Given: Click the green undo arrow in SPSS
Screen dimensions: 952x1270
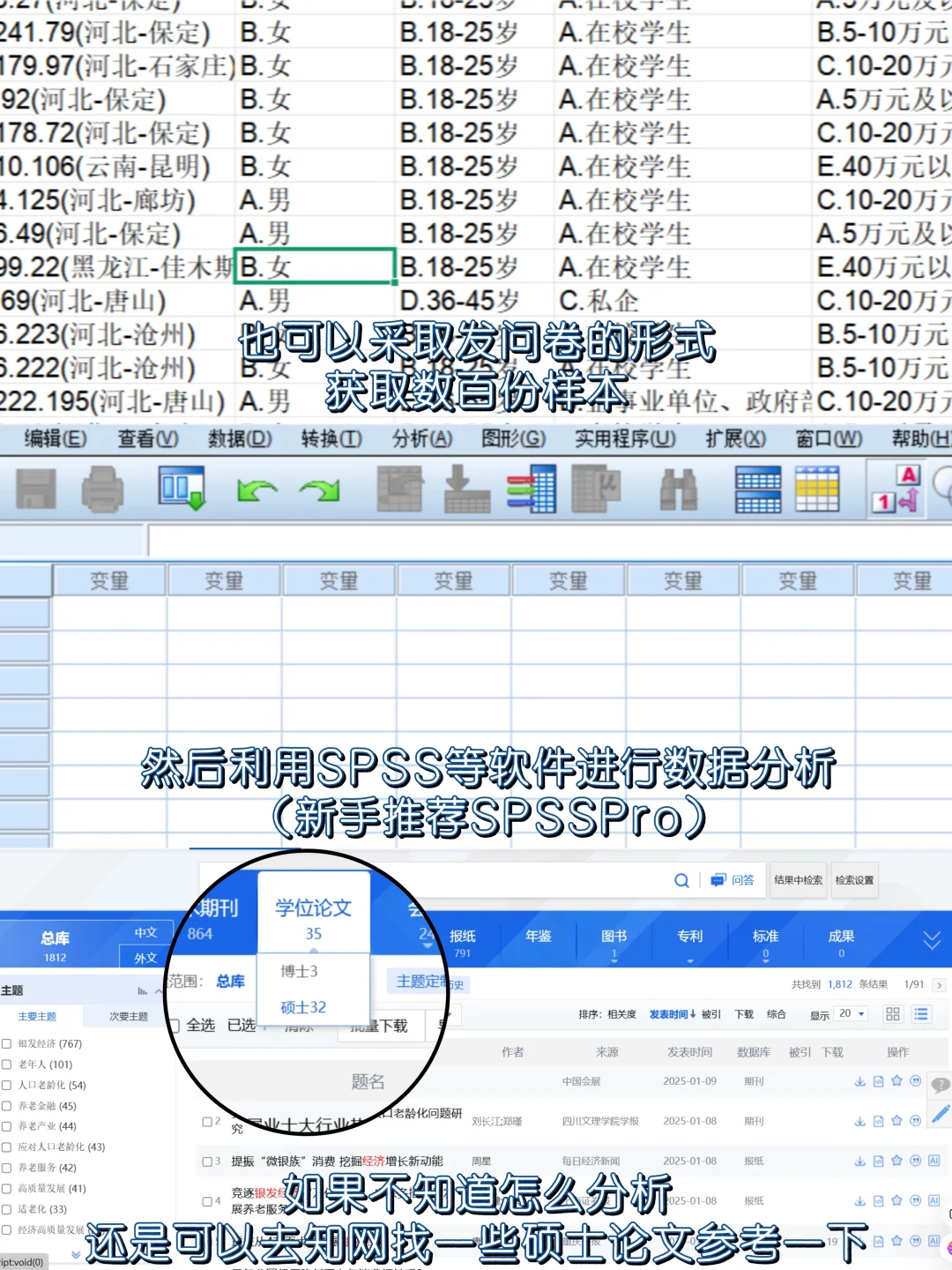Looking at the screenshot, I should click(257, 489).
